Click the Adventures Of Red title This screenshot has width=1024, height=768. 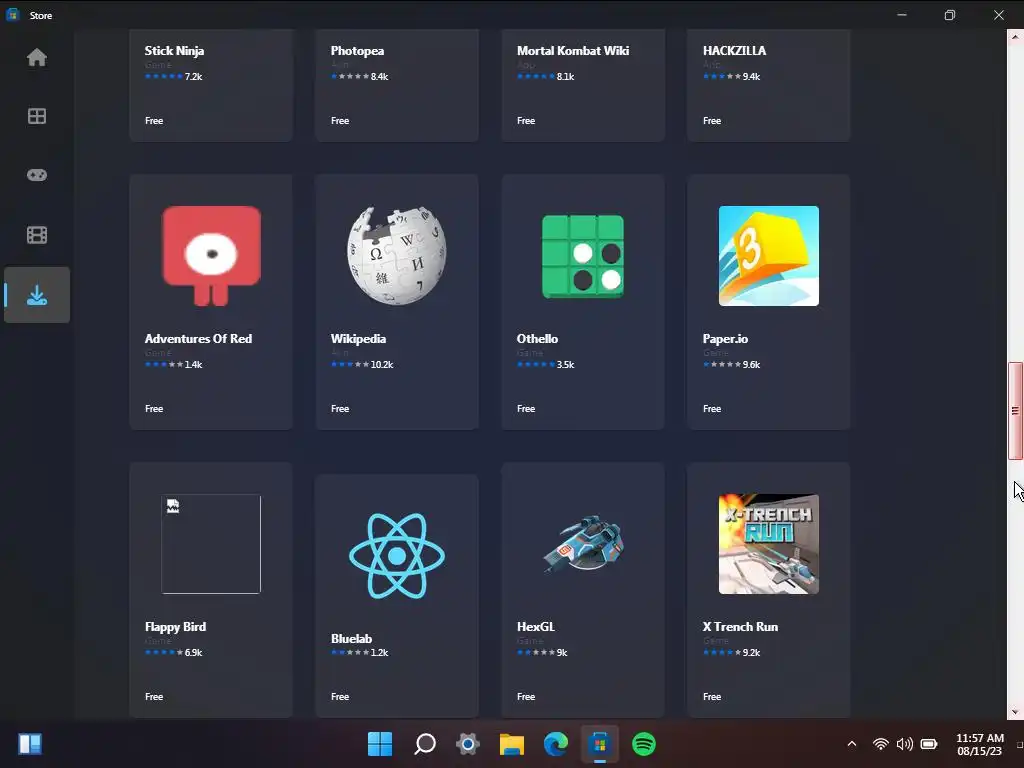(x=198, y=339)
